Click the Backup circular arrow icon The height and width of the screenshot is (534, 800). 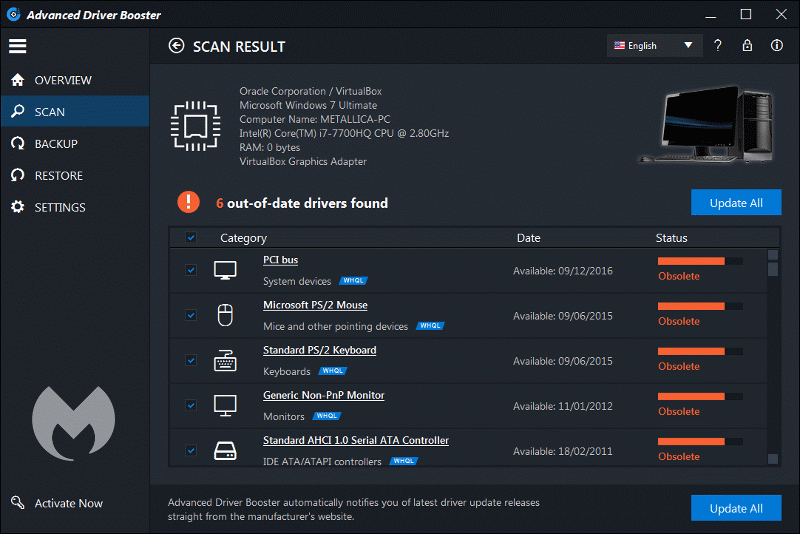pos(18,143)
